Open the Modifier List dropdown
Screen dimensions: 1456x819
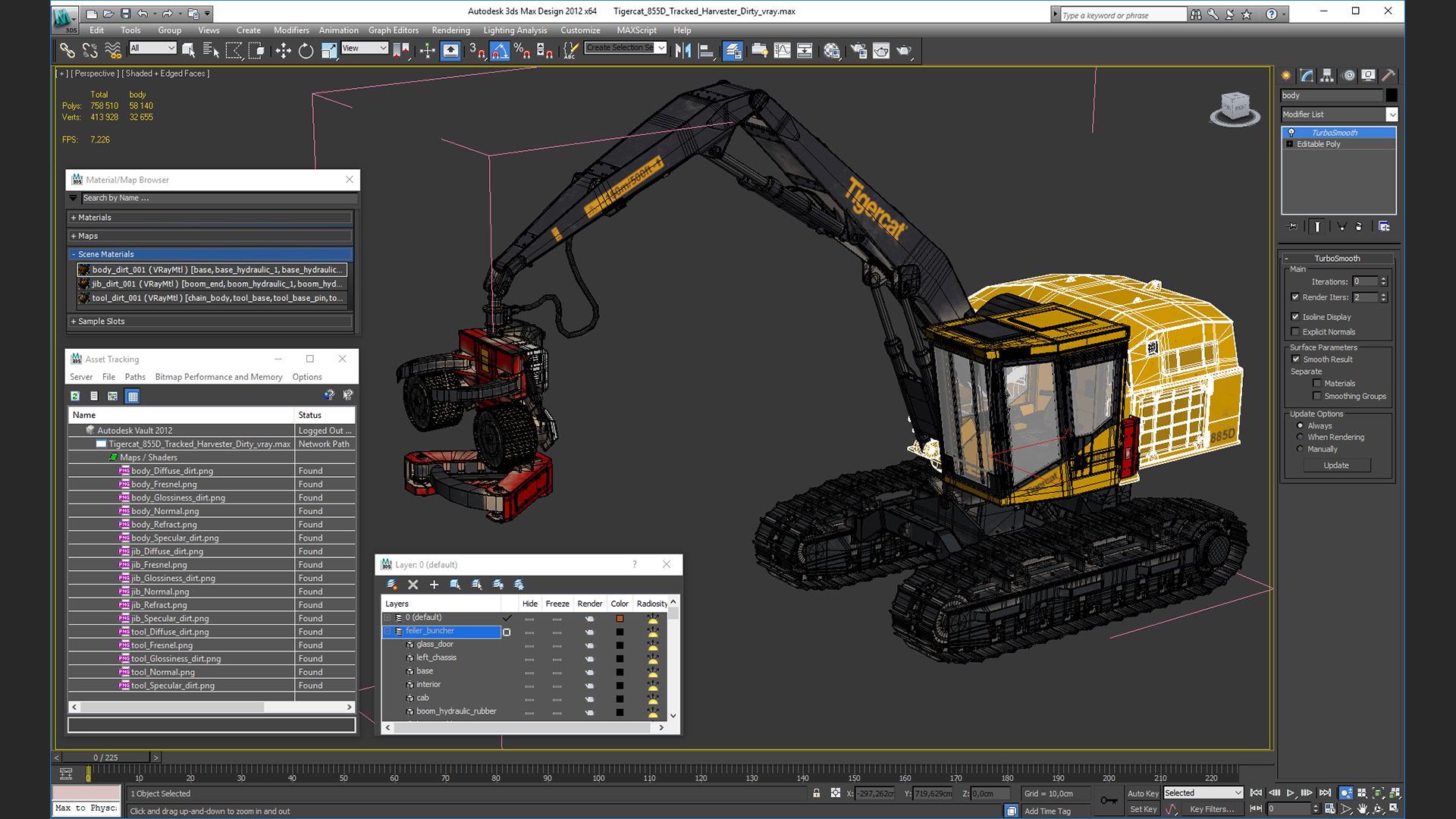pos(1392,115)
